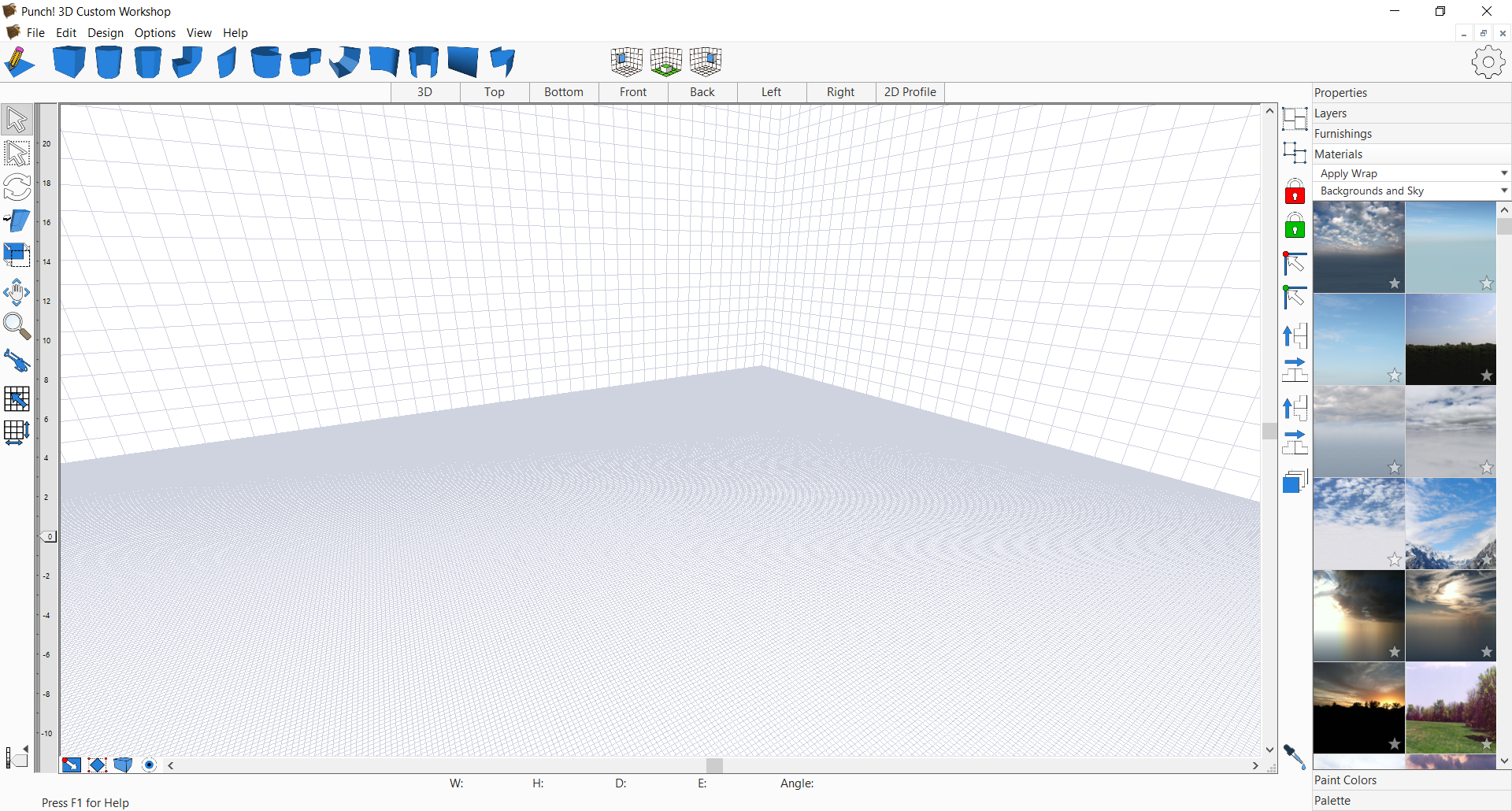The width and height of the screenshot is (1512, 811).
Task: Open the Help menu
Action: coord(235,33)
